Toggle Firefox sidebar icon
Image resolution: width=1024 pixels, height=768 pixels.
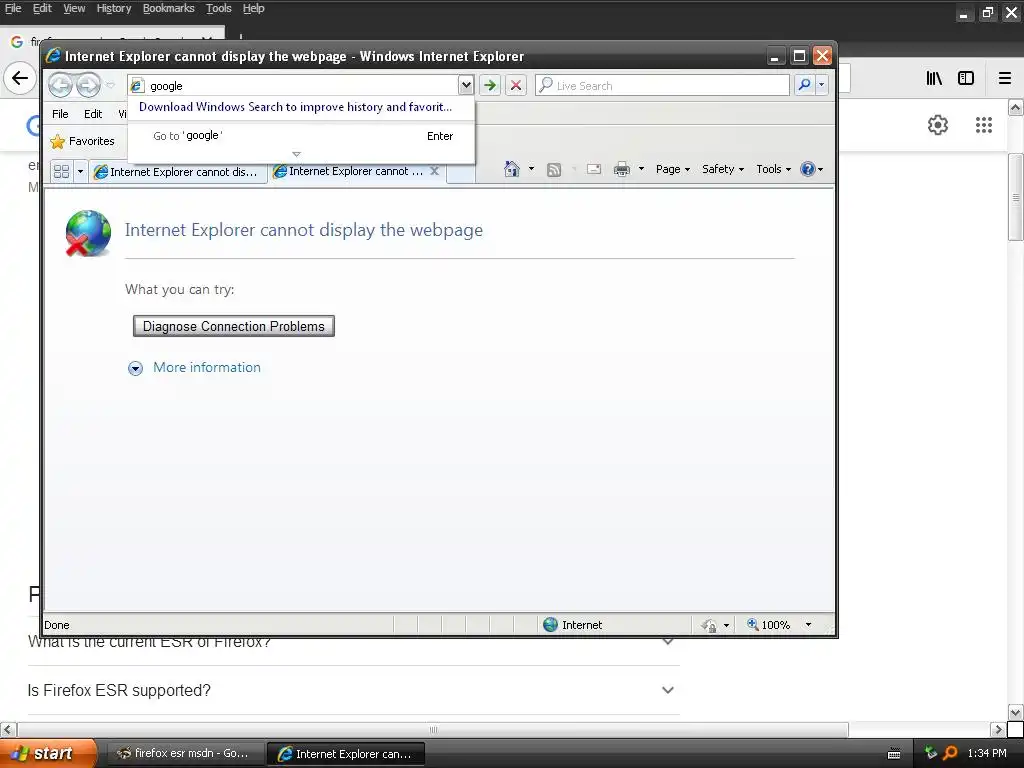pos(966,78)
